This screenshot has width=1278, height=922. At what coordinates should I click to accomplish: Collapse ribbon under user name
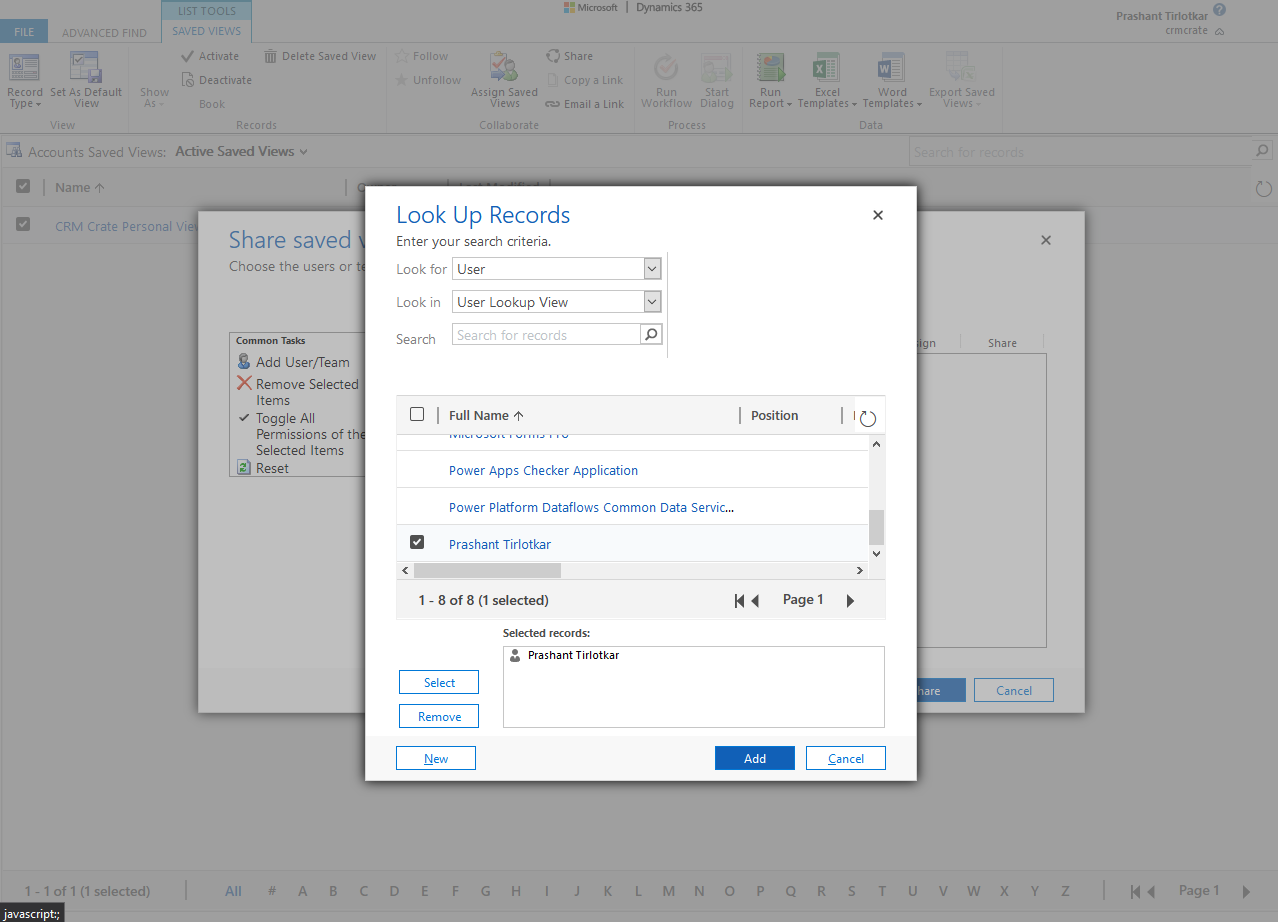coord(1218,31)
